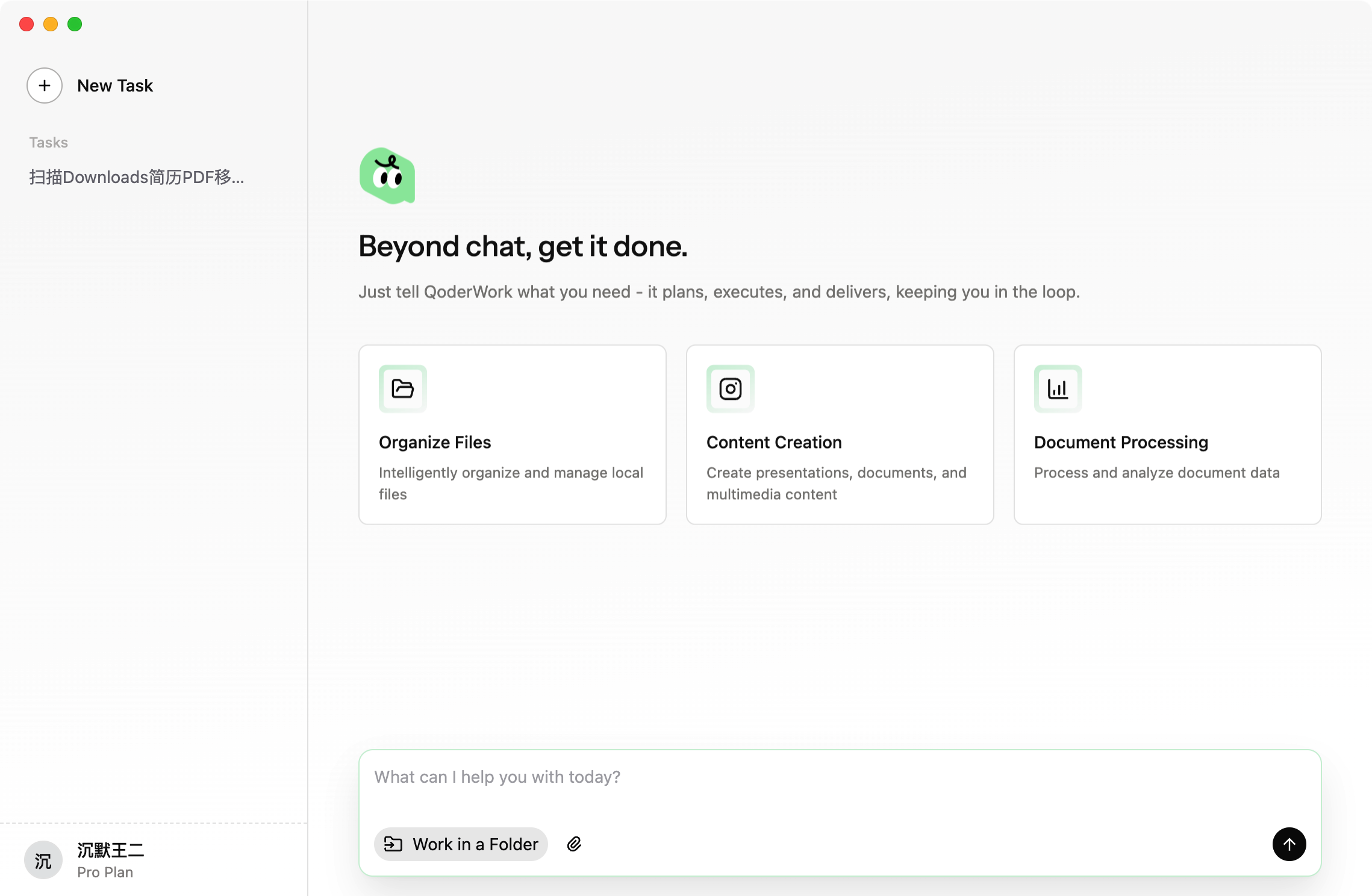Screen dimensions: 1372x896
Task: Select the Content Creation card title
Action: (774, 443)
